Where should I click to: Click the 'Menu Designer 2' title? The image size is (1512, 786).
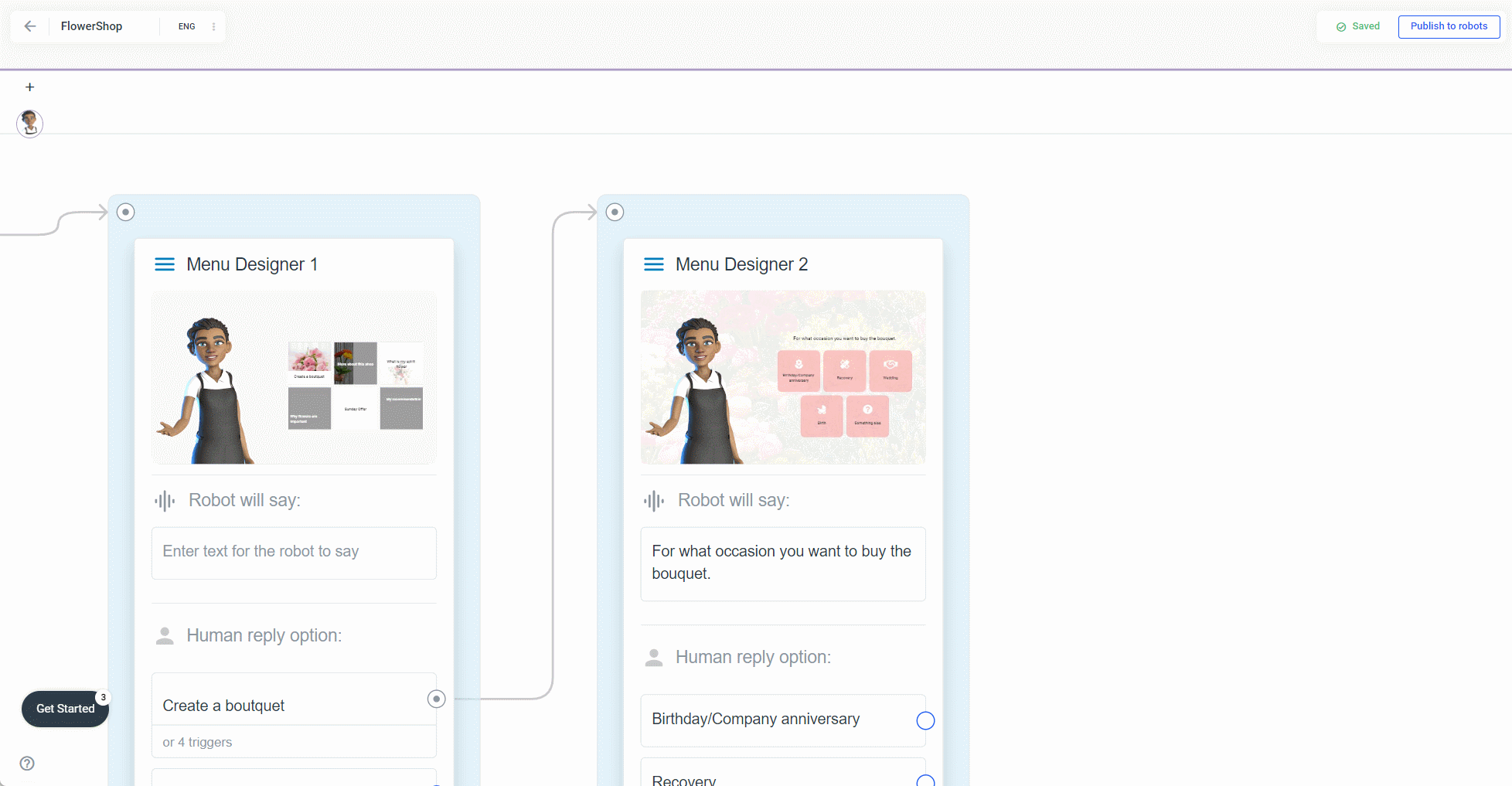[x=742, y=264]
